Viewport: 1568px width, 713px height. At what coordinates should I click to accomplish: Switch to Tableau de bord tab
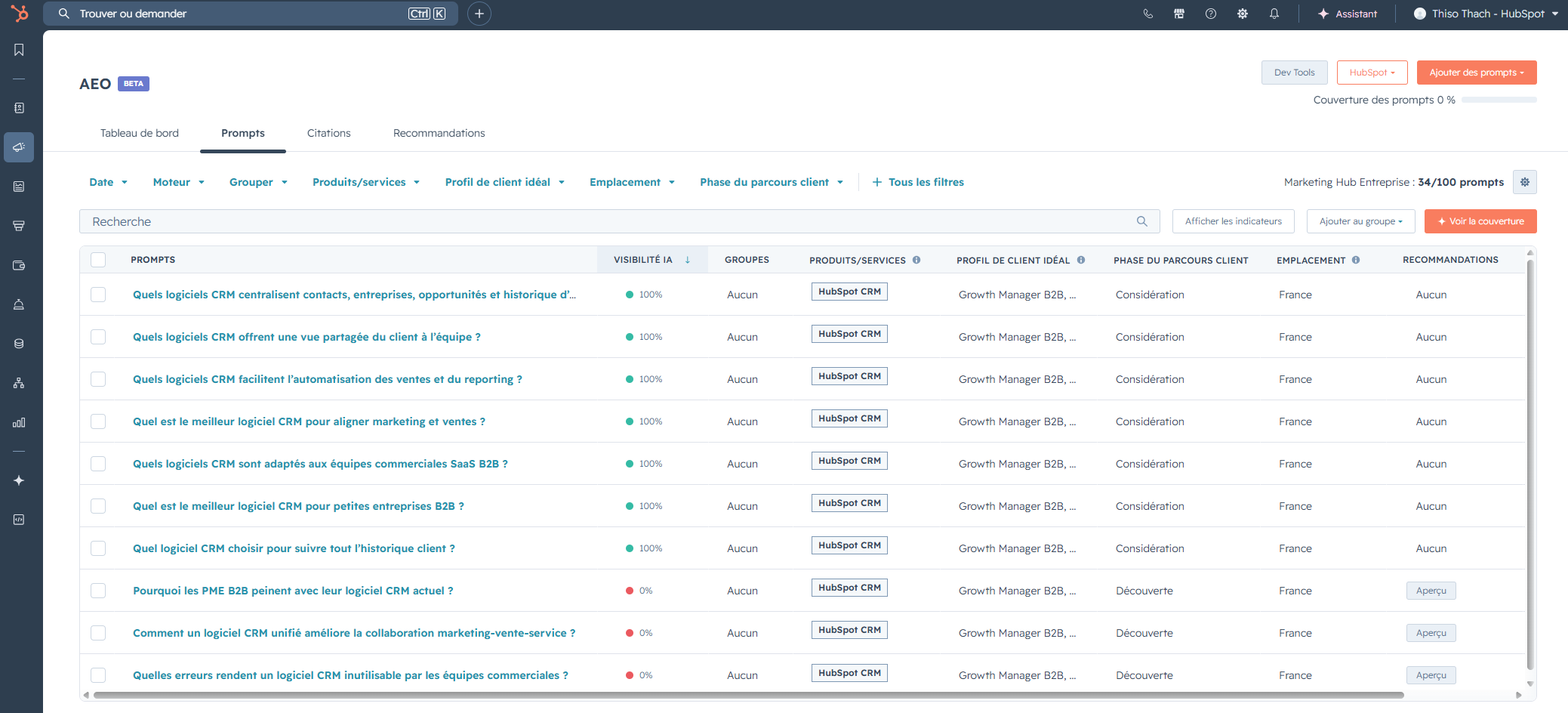(140, 133)
